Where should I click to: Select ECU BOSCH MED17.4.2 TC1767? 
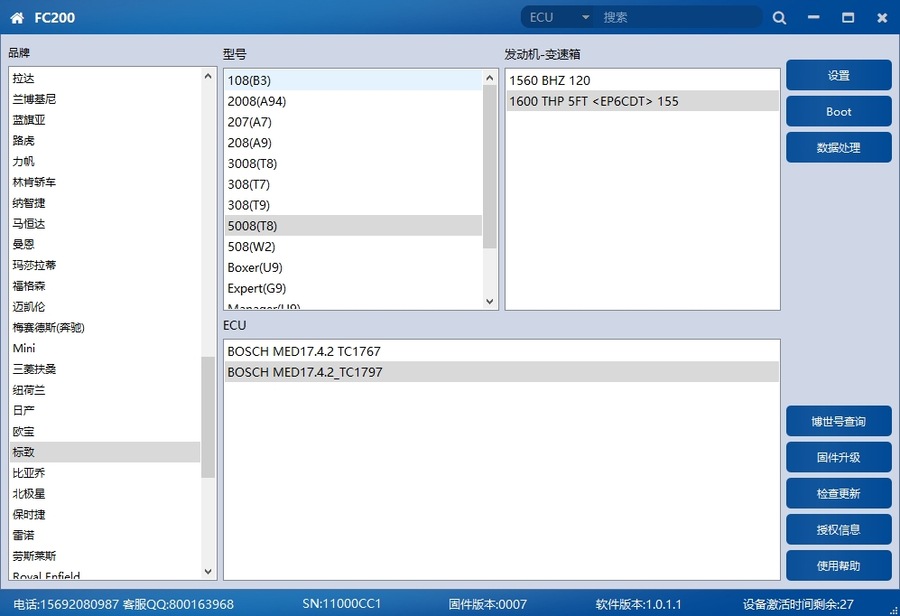(x=501, y=351)
